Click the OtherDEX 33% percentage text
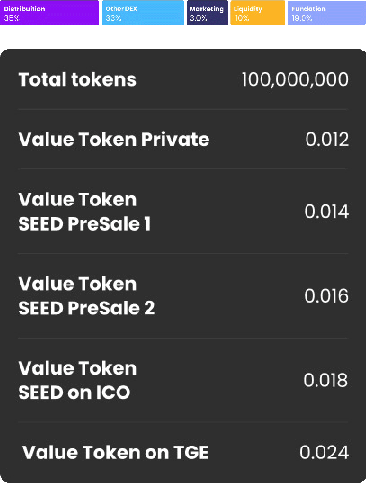The image size is (366, 483). (x=113, y=18)
